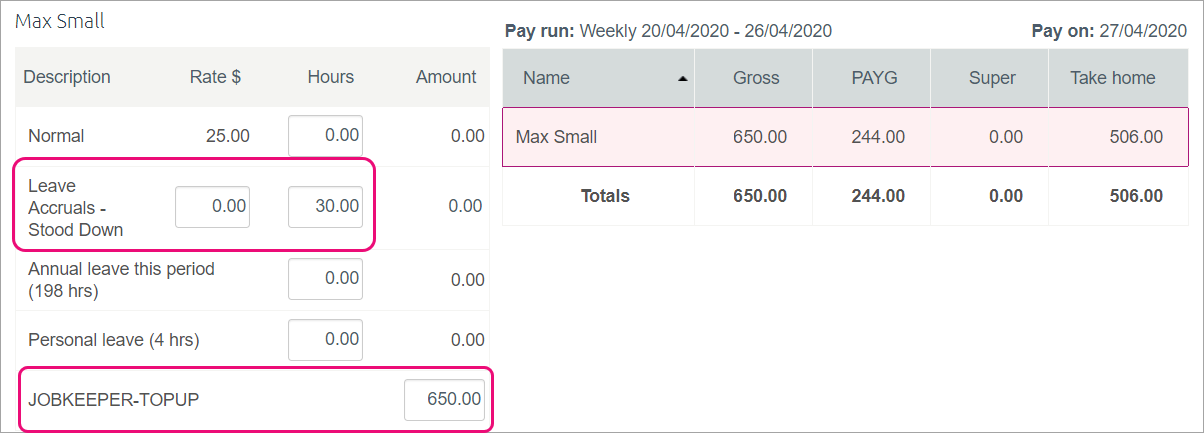
Task: Focus the Personal leave hours field
Action: (325, 340)
